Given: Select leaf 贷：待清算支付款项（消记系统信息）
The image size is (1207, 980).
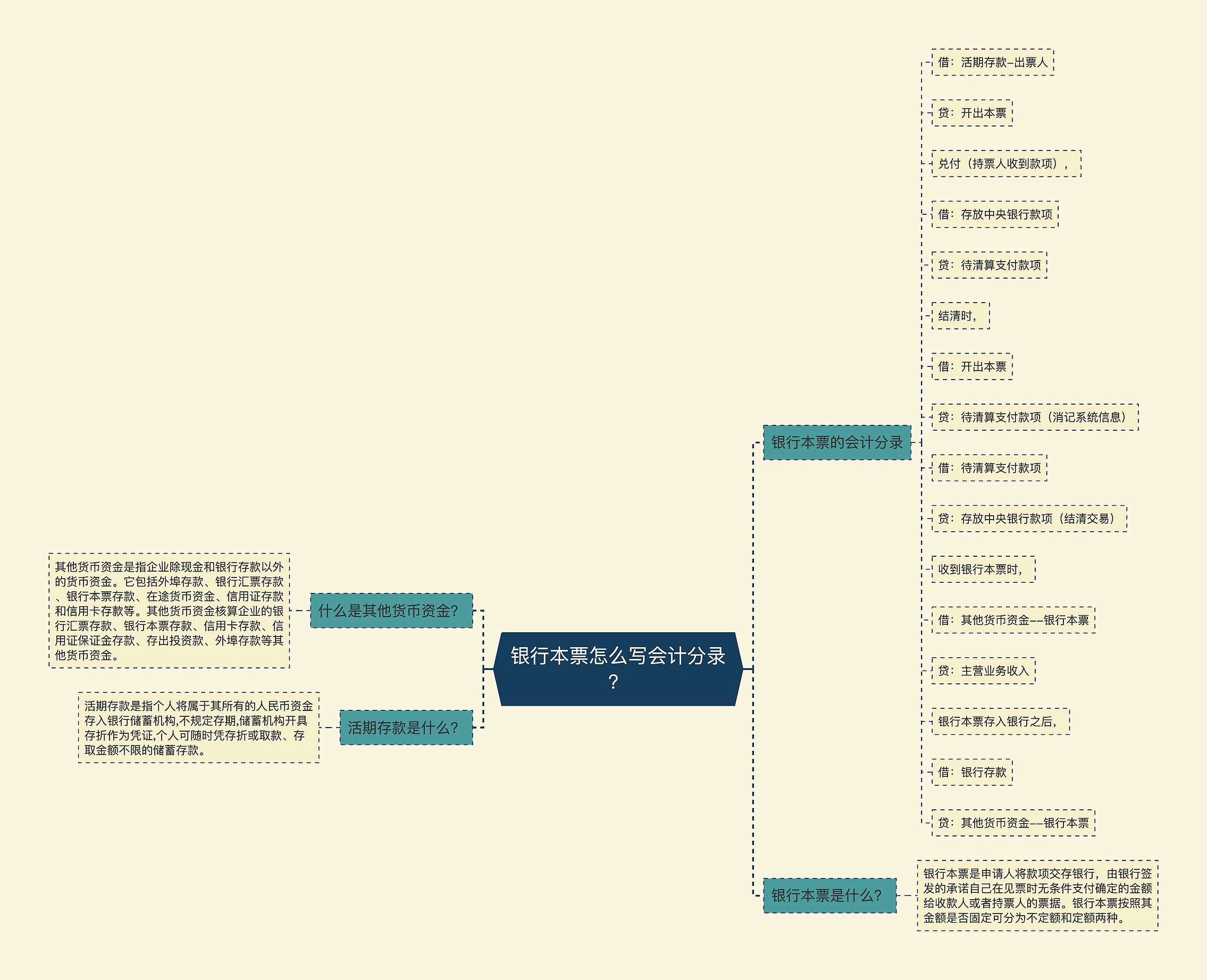Looking at the screenshot, I should (x=1035, y=417).
